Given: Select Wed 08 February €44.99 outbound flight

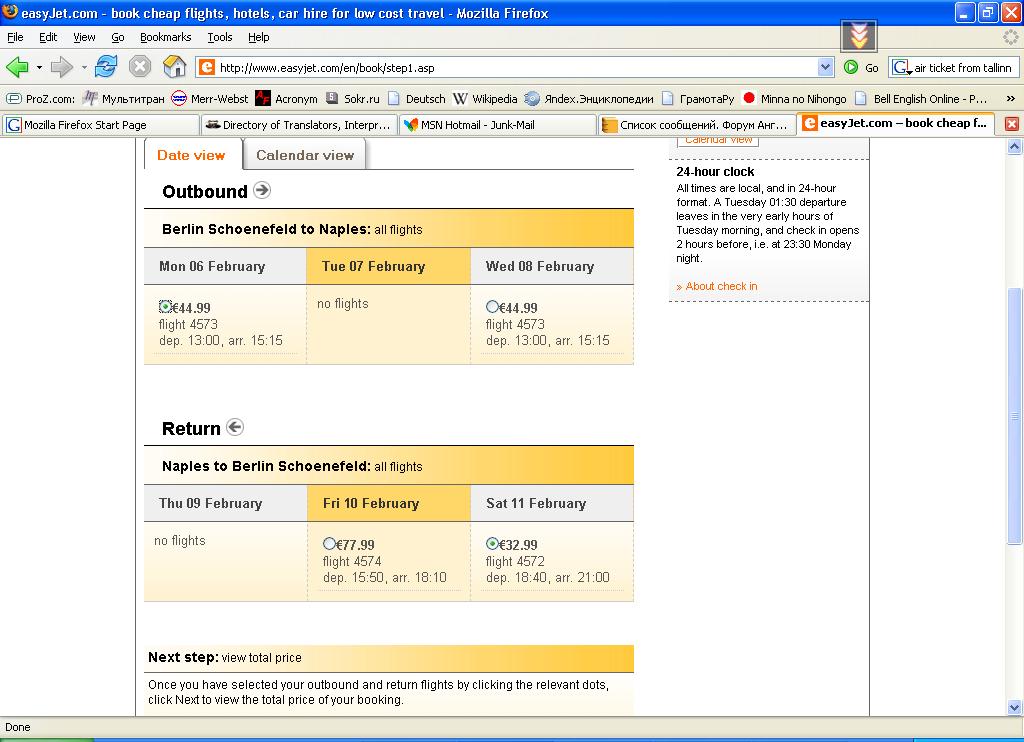Looking at the screenshot, I should point(492,306).
